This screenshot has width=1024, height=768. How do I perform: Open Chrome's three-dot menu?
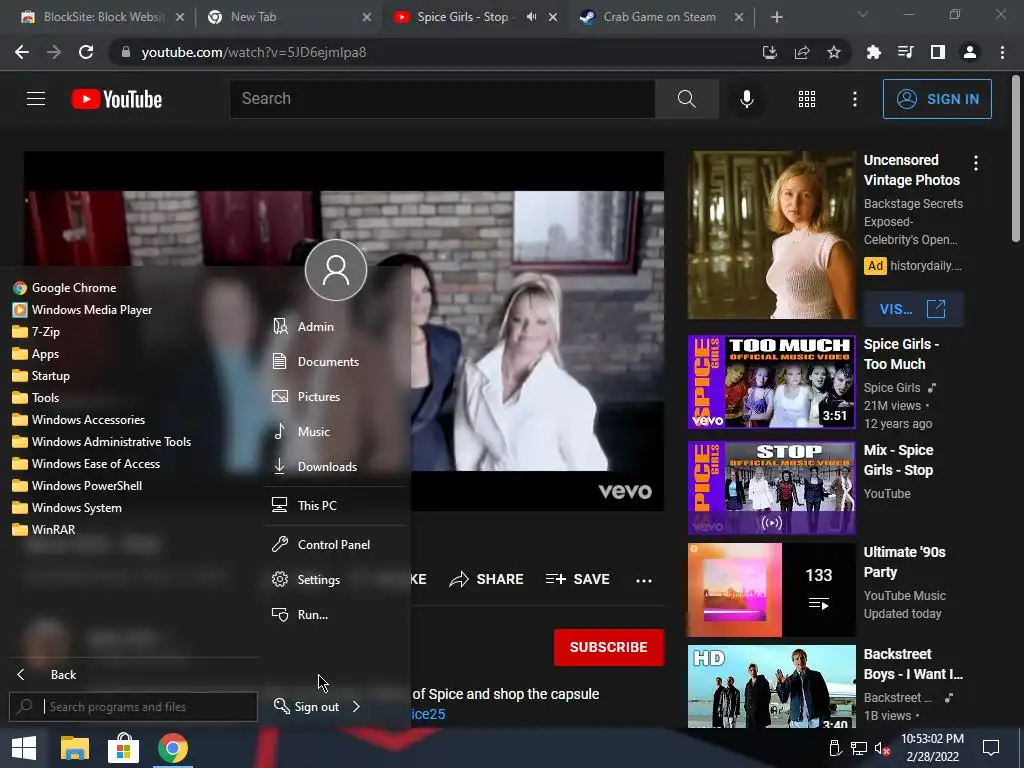point(1002,52)
